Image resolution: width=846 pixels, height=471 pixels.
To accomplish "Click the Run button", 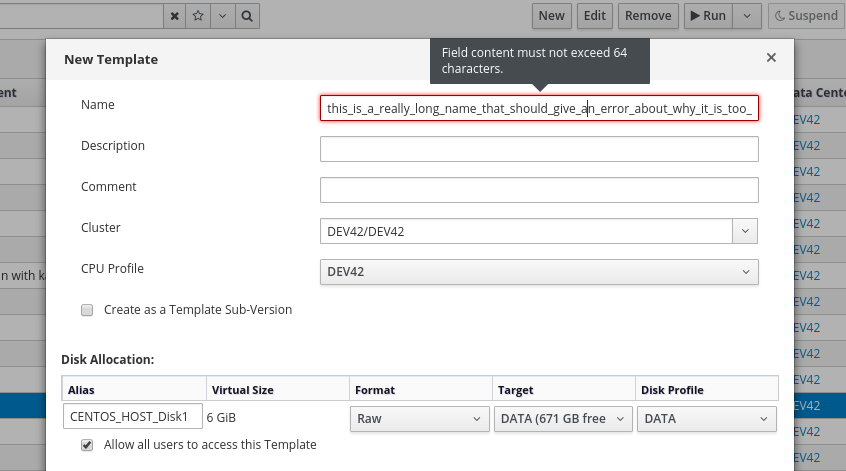I will click(x=706, y=16).
